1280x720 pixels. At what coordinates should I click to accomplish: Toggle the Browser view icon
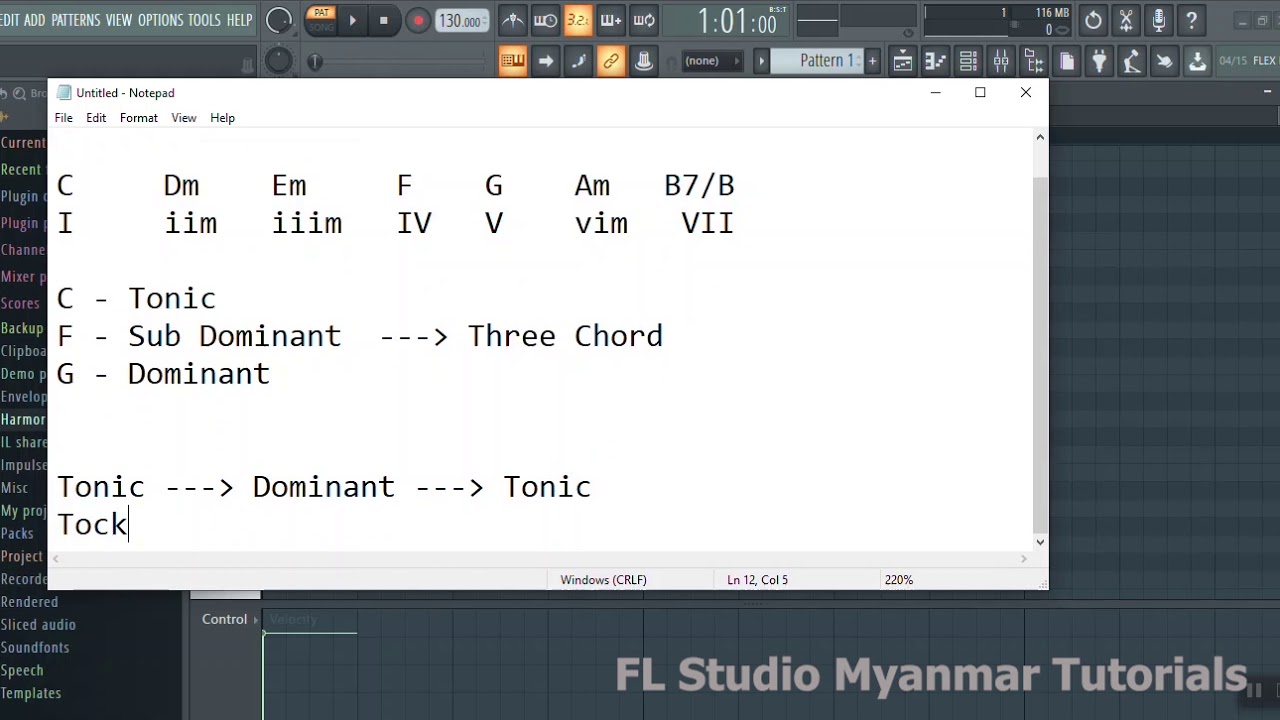[1034, 61]
